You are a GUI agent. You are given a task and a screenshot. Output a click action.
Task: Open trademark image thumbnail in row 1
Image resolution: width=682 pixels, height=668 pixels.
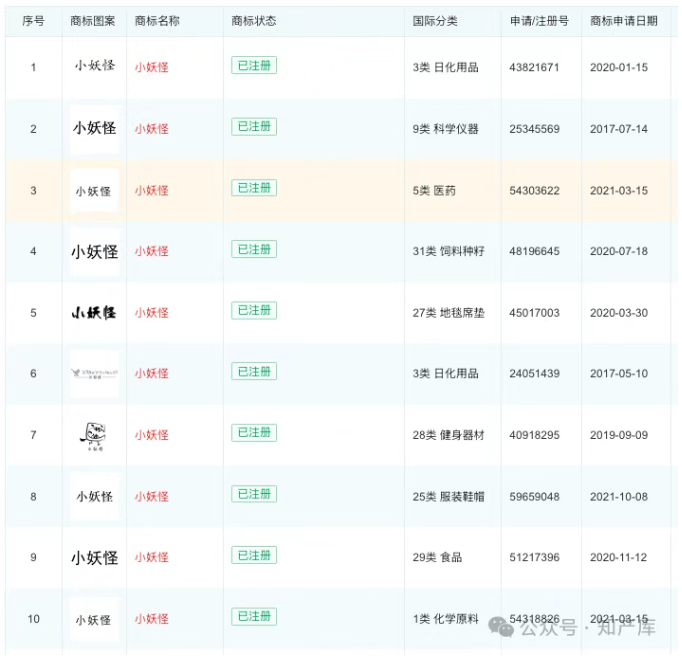coord(94,66)
